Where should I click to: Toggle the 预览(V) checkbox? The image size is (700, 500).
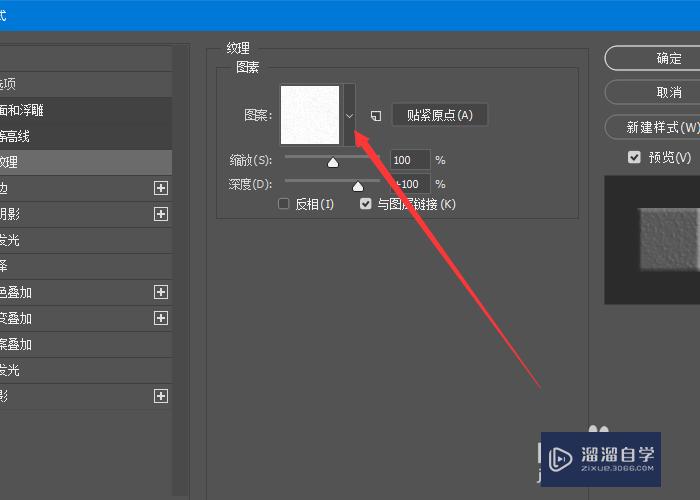coord(634,157)
